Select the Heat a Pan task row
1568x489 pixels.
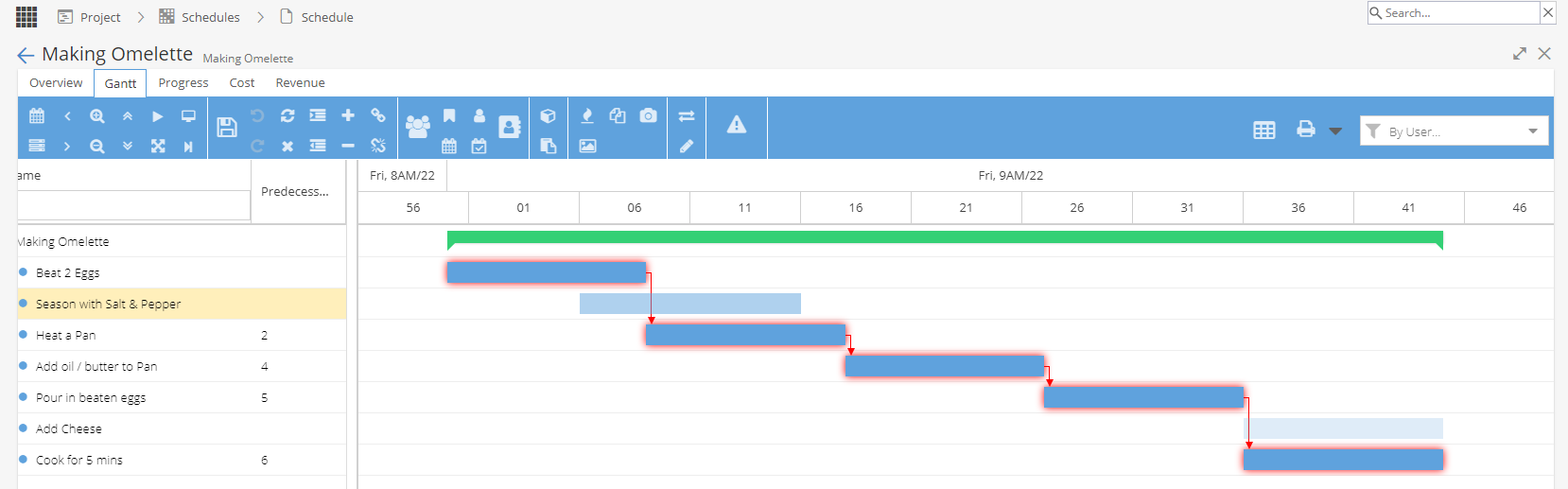182,335
